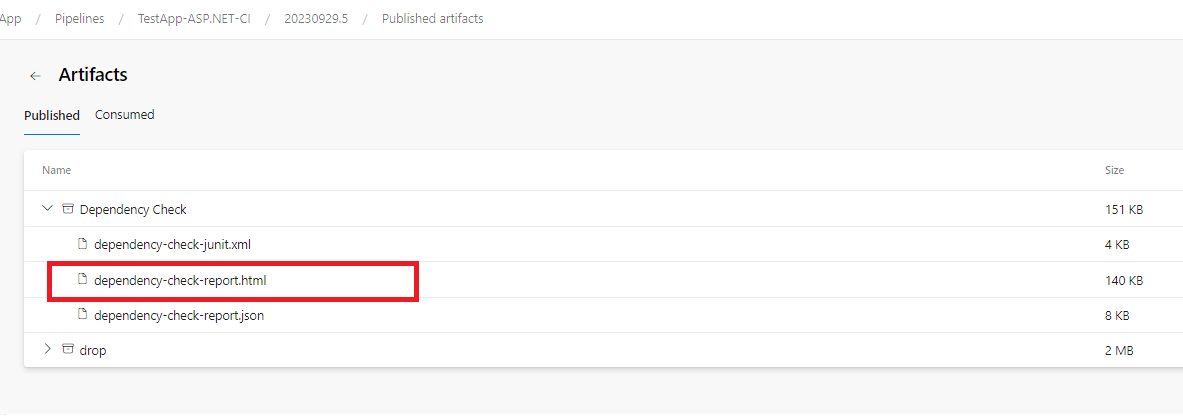The height and width of the screenshot is (416, 1183).
Task: Open Pipelines breadcrumb link
Action: [80, 19]
